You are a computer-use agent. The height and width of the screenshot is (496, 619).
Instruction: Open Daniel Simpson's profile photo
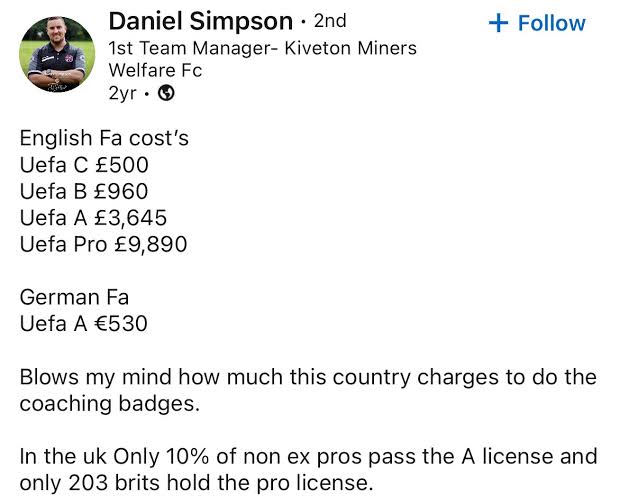57,54
